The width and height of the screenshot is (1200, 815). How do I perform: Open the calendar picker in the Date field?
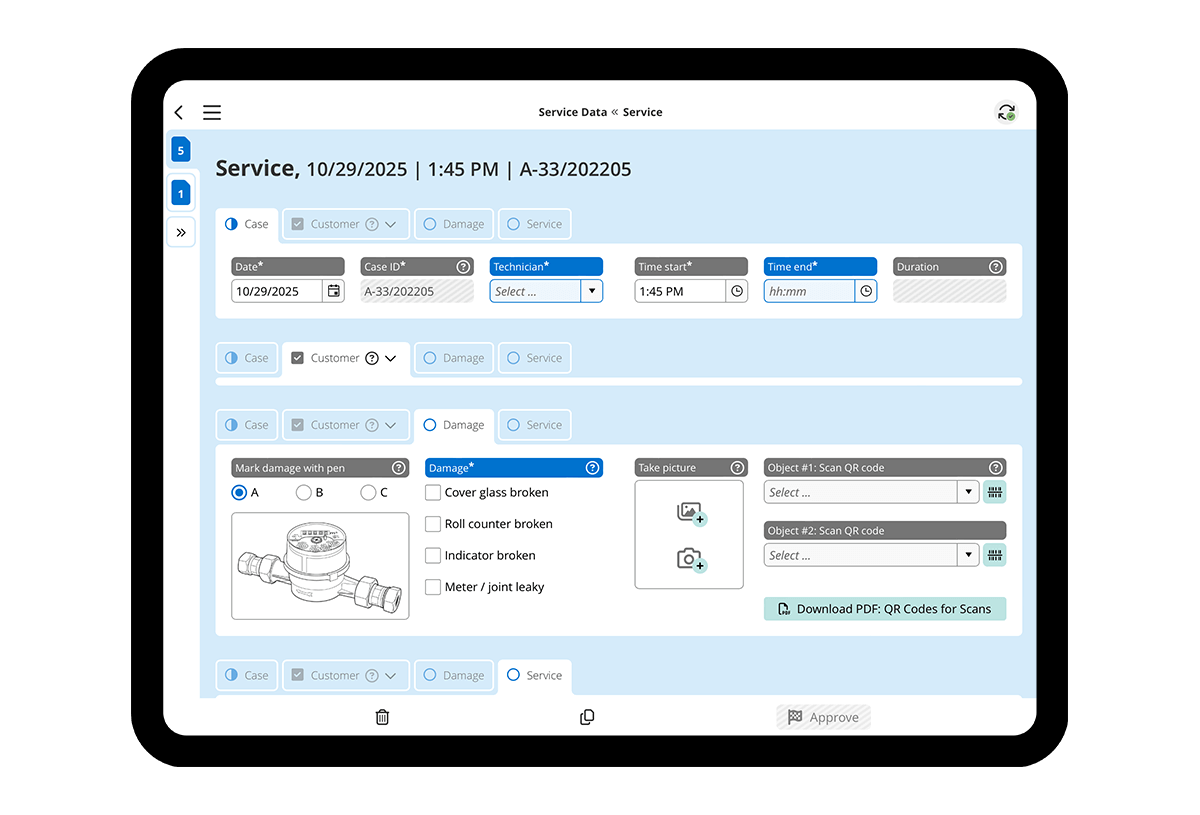click(334, 291)
